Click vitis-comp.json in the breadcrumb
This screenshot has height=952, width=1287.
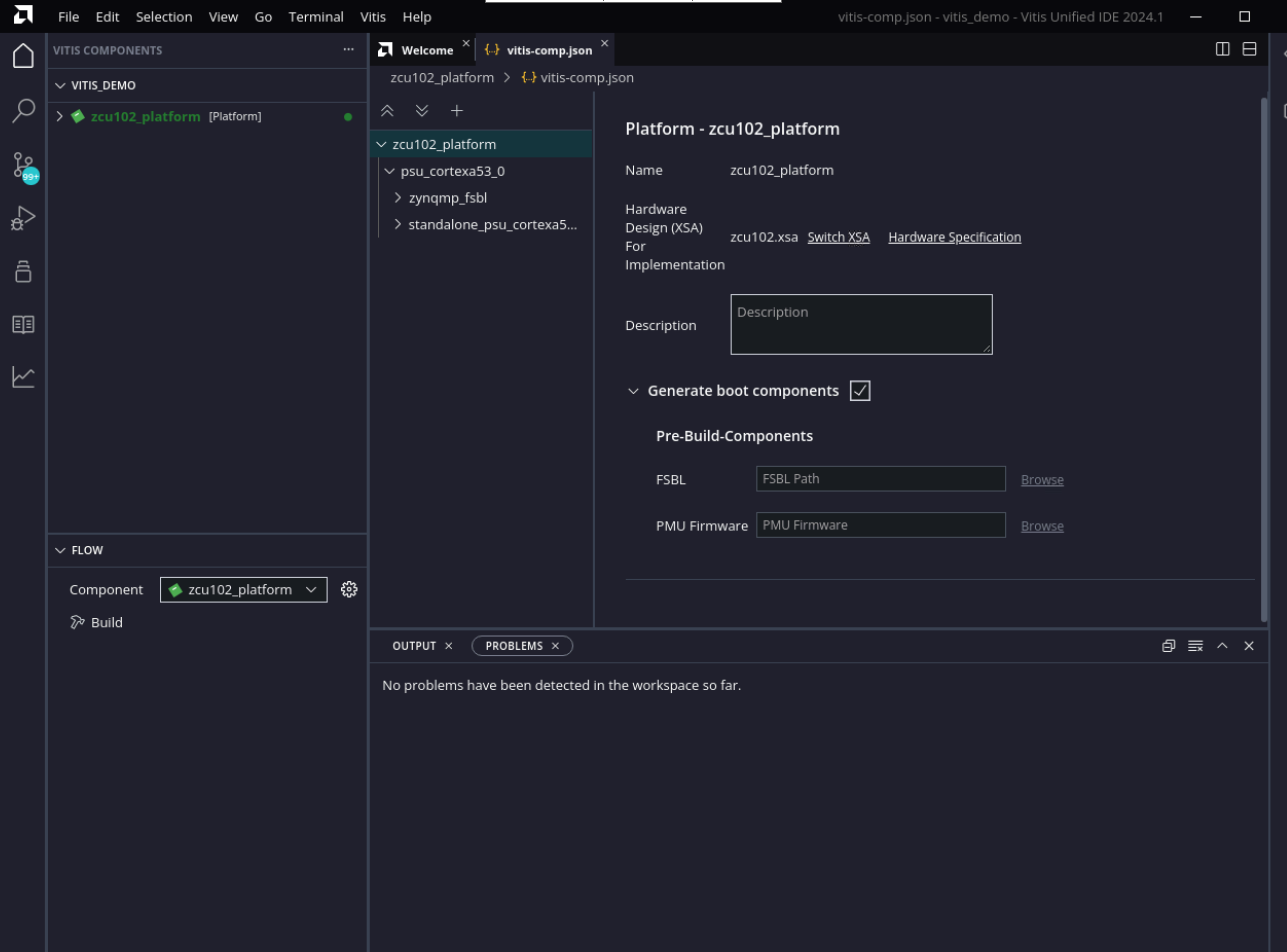(587, 77)
